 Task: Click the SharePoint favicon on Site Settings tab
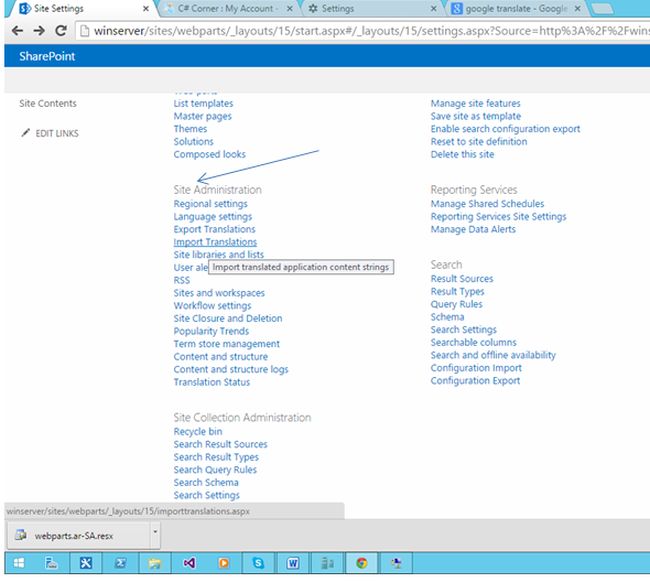[25, 8]
